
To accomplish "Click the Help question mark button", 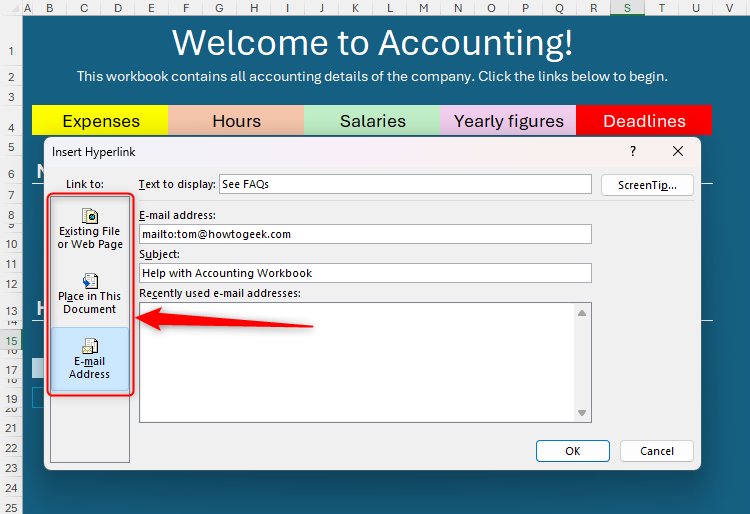I will [632, 152].
